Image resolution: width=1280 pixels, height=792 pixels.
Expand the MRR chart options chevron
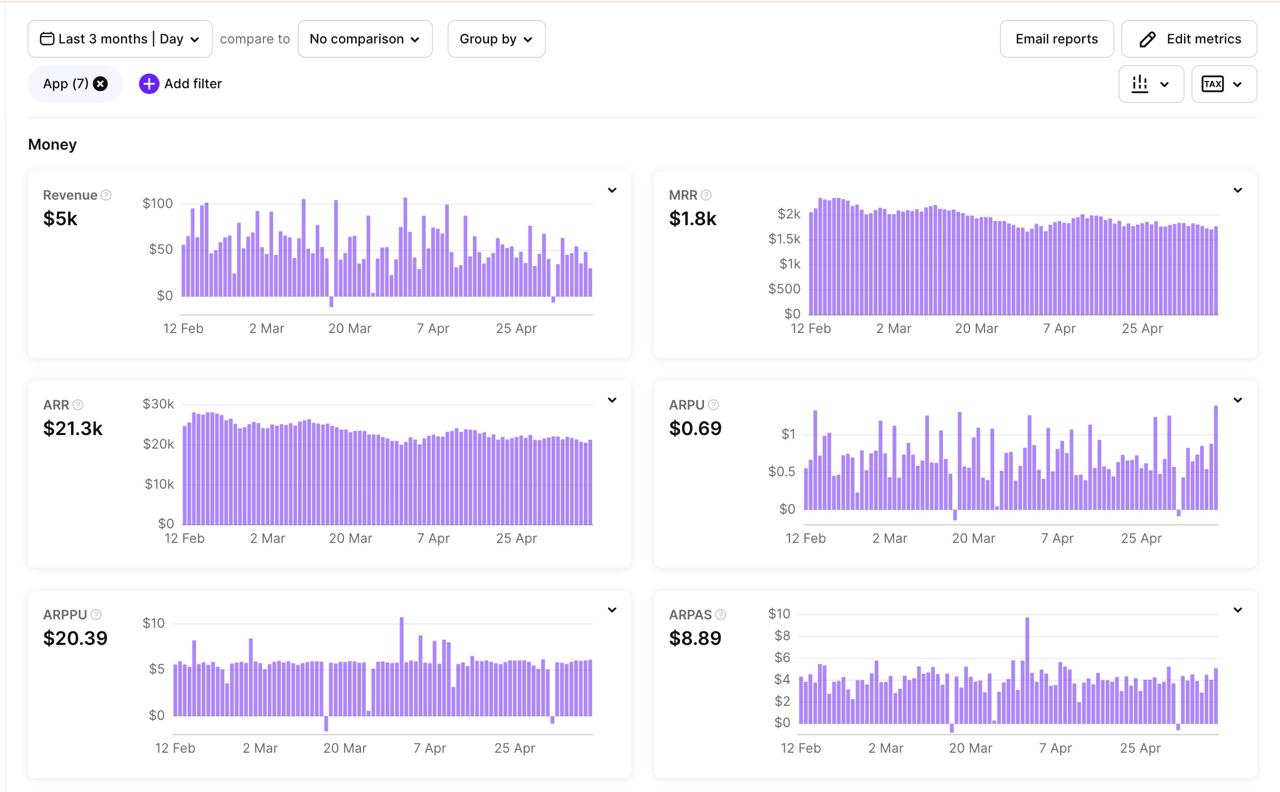pyautogui.click(x=1237, y=190)
